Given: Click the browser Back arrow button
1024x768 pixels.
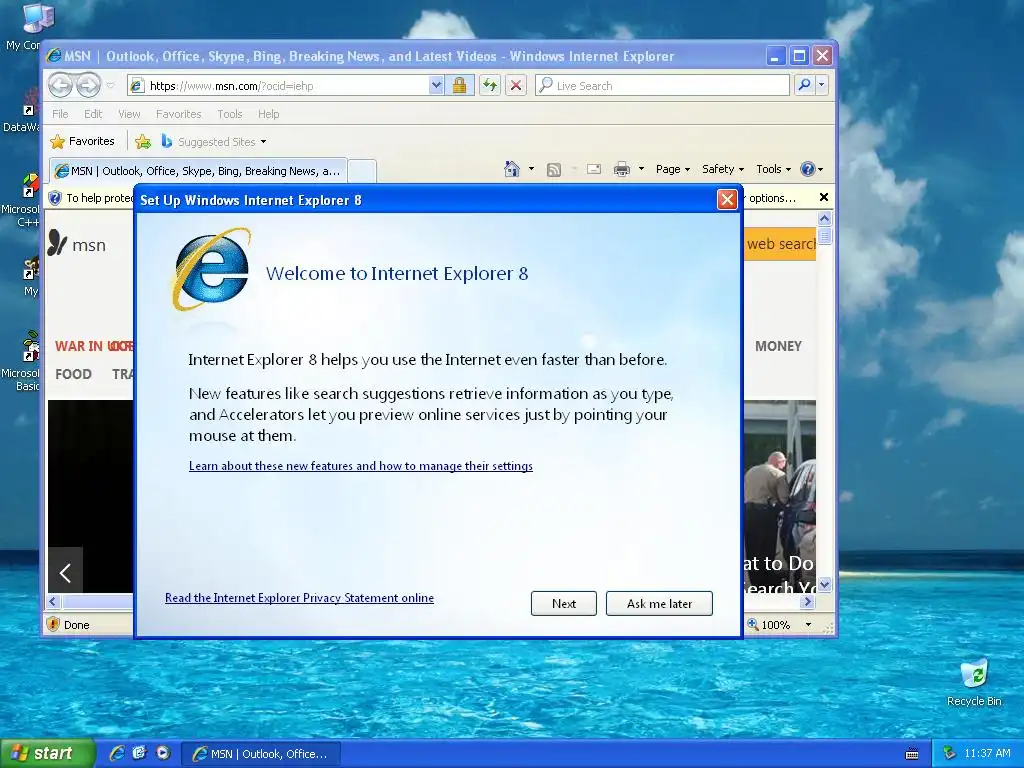Looking at the screenshot, I should (x=61, y=85).
